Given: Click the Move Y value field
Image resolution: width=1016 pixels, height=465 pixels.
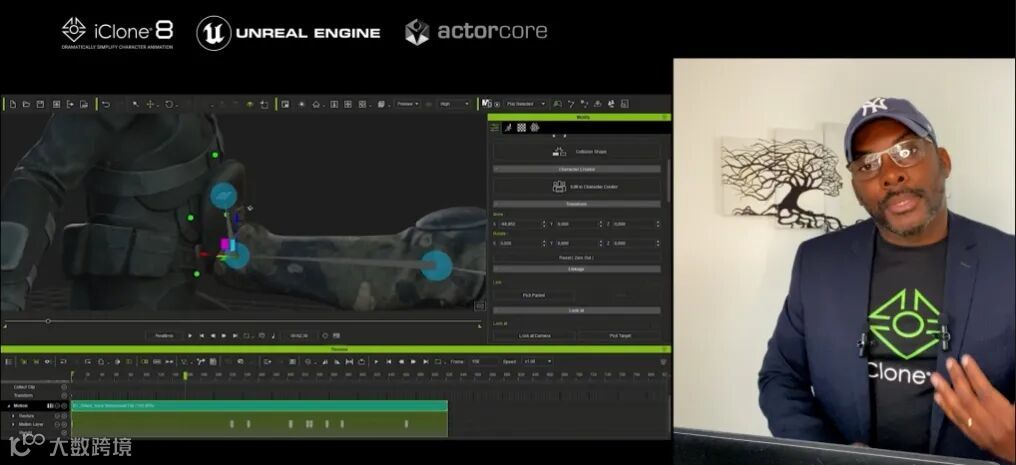Looking at the screenshot, I should coord(575,223).
